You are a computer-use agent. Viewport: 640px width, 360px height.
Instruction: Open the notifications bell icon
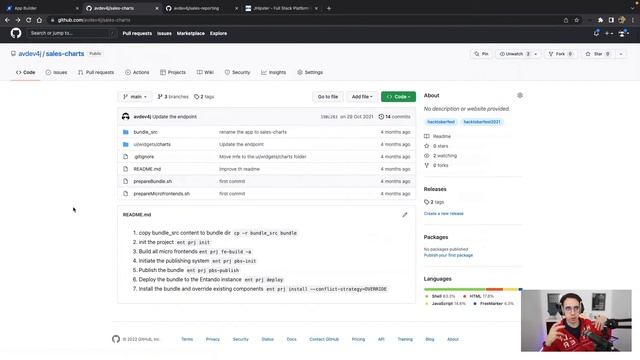596,33
